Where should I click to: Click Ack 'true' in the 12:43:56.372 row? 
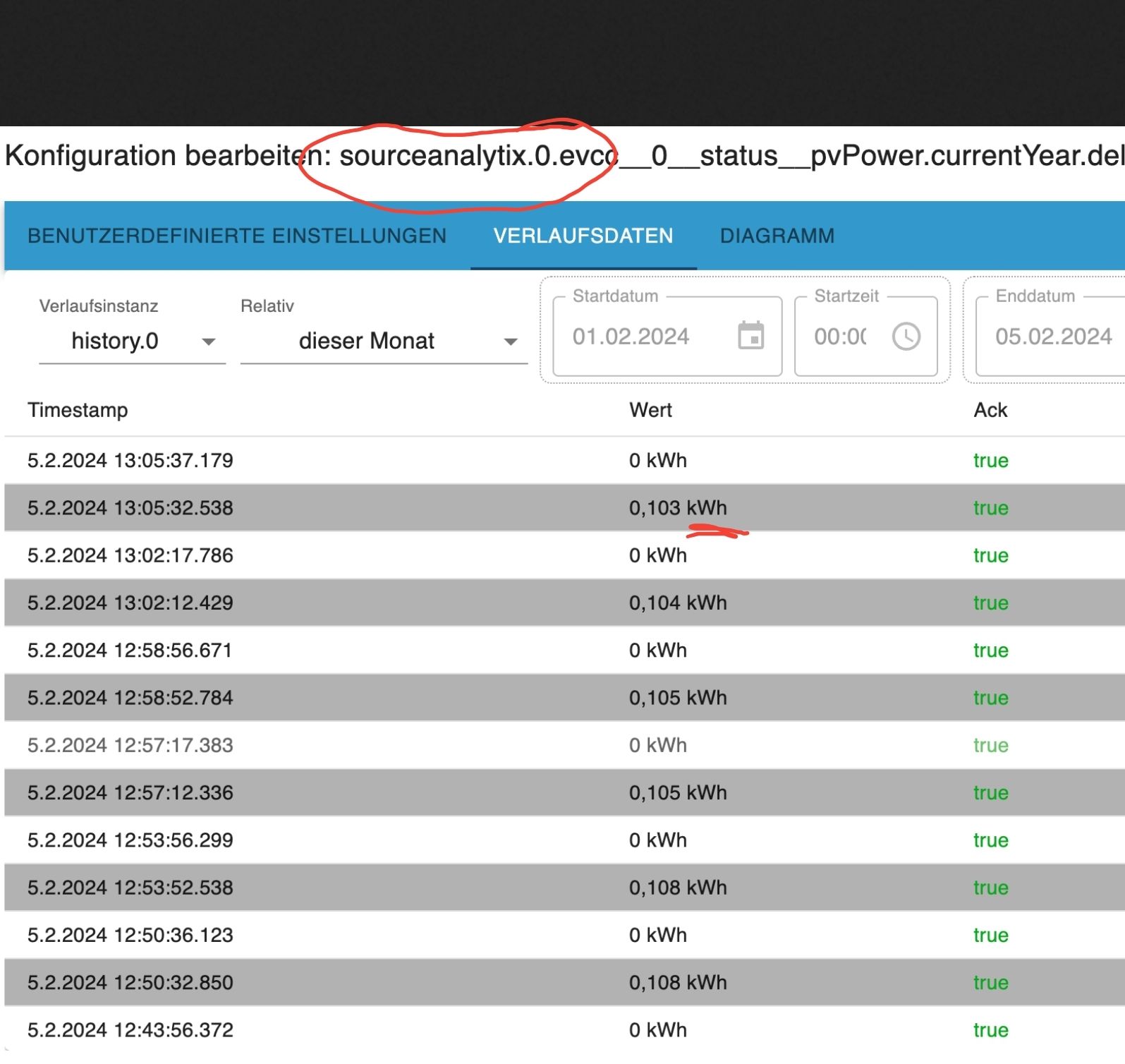(x=991, y=1030)
